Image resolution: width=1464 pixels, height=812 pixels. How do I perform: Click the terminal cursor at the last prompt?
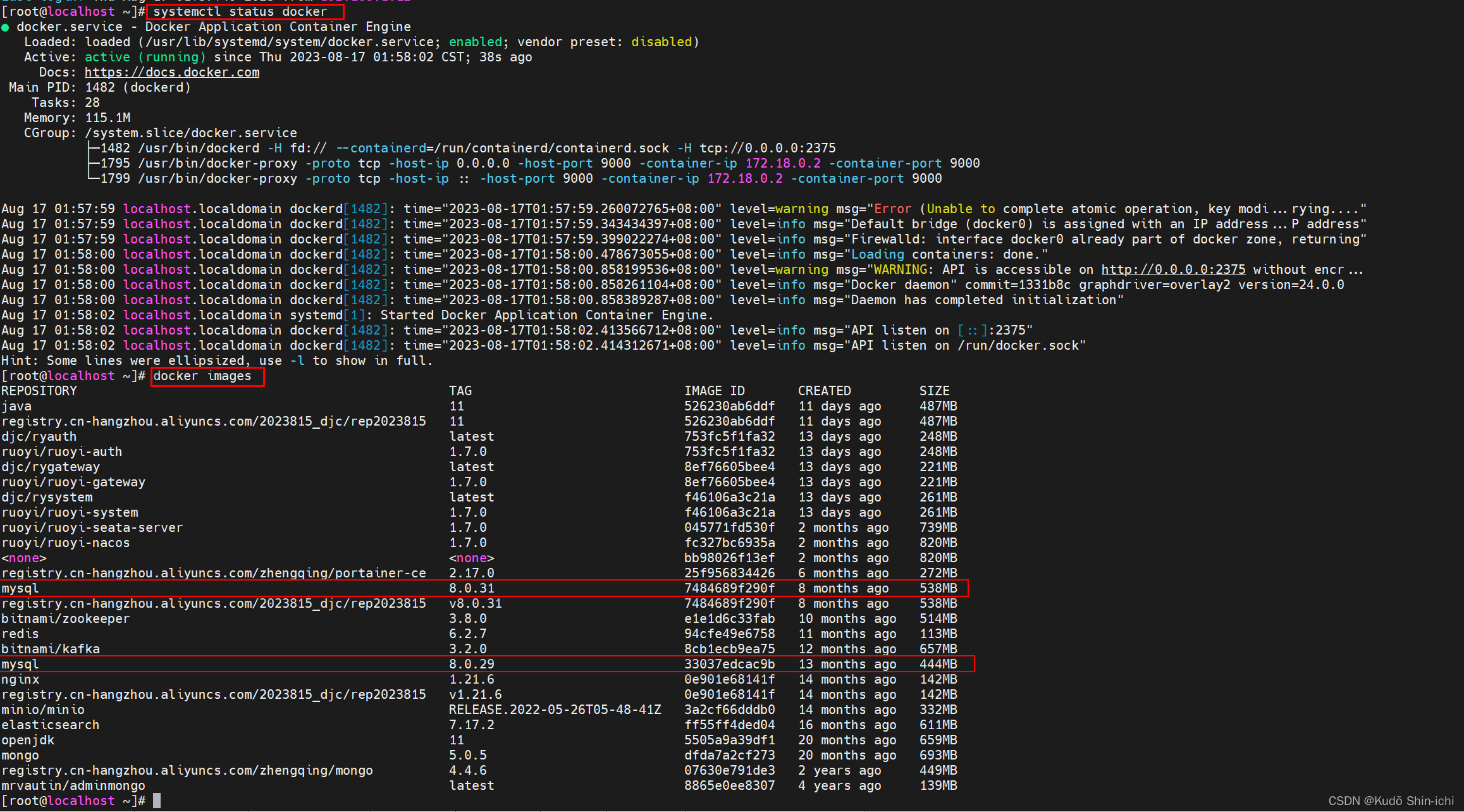[x=157, y=801]
